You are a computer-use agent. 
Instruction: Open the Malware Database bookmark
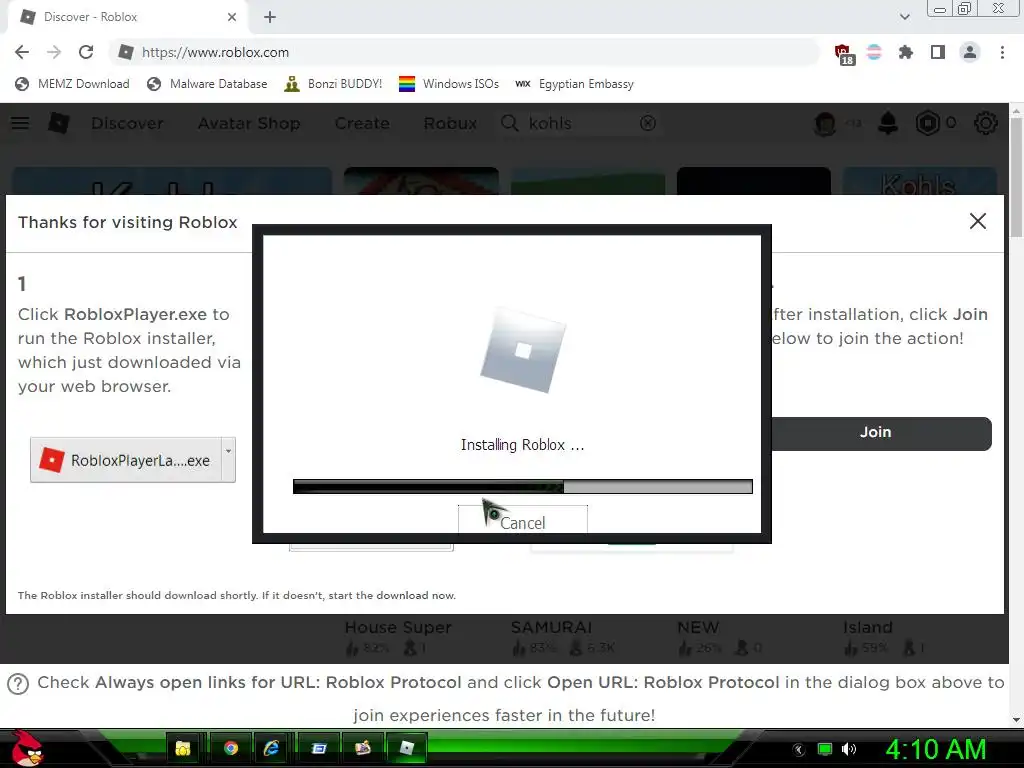click(207, 84)
